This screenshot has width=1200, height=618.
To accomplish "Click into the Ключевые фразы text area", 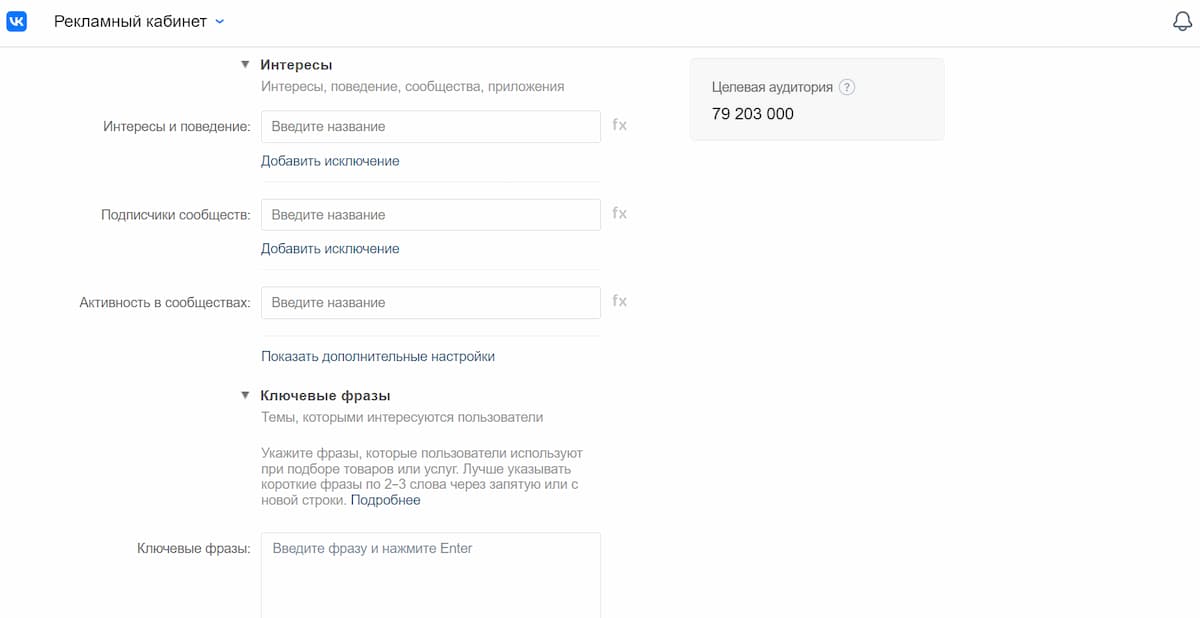I will [x=430, y=575].
